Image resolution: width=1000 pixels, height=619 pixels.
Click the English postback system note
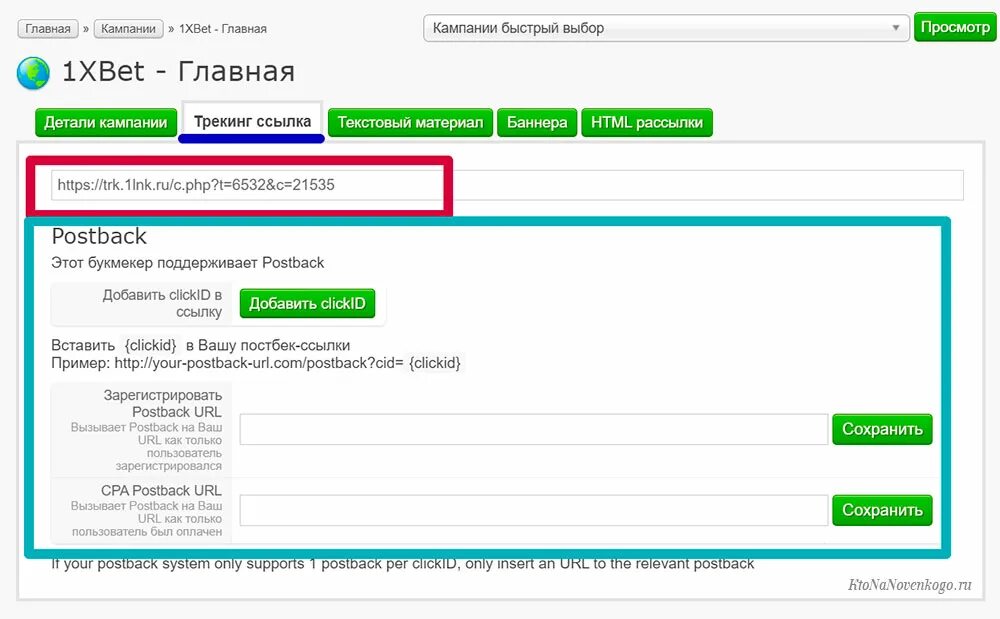(x=402, y=564)
